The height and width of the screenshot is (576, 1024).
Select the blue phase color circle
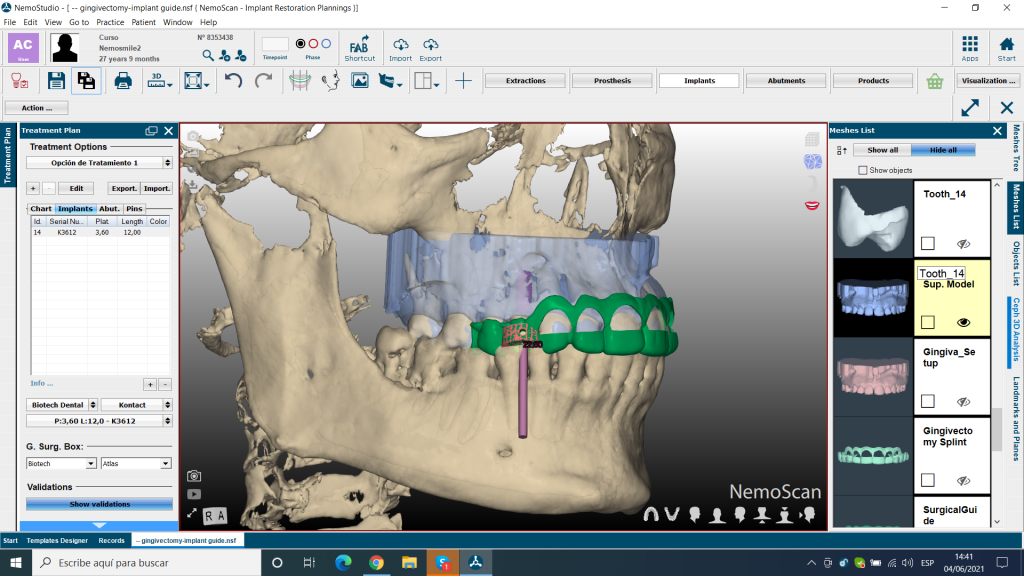coord(326,44)
